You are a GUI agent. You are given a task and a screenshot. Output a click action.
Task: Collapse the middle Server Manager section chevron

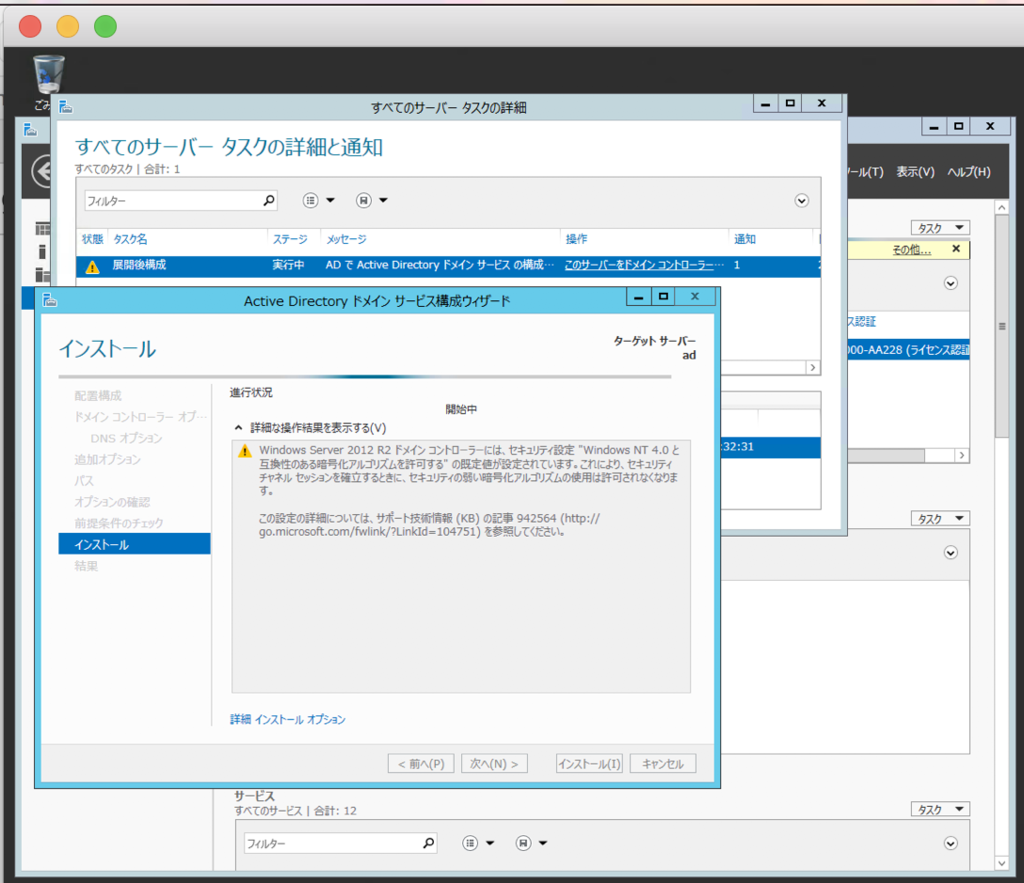951,553
